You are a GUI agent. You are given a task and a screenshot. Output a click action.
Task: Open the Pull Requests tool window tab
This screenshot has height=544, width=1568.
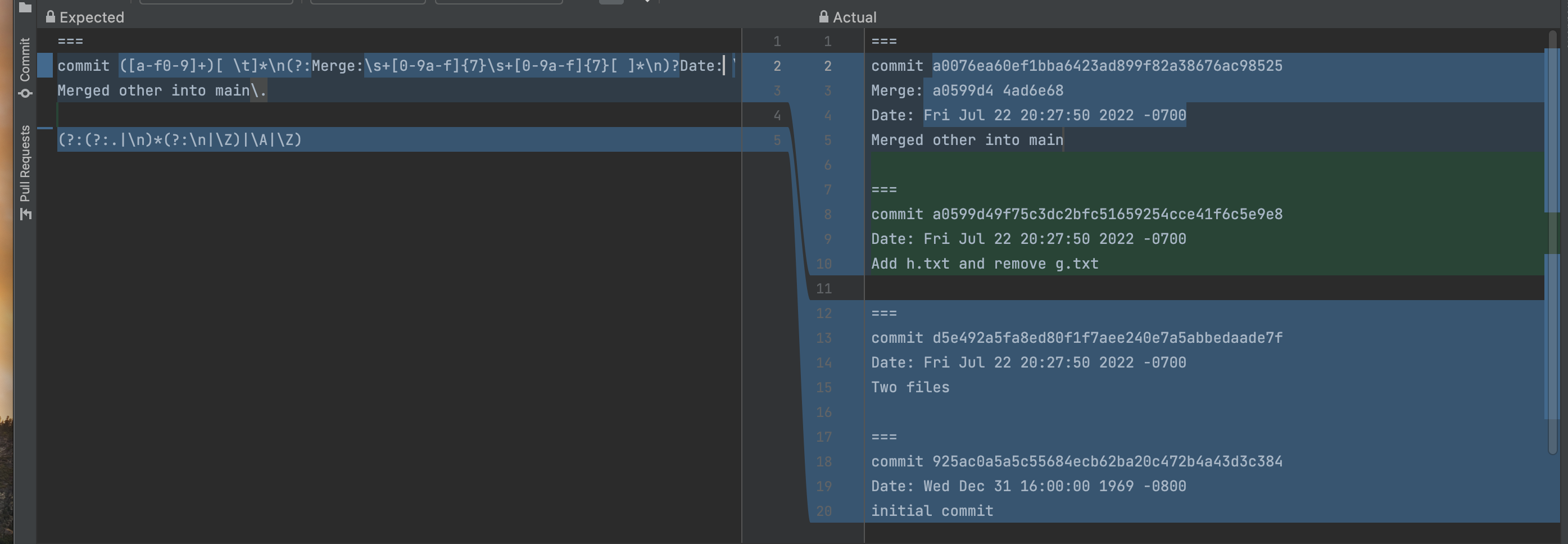click(x=25, y=163)
